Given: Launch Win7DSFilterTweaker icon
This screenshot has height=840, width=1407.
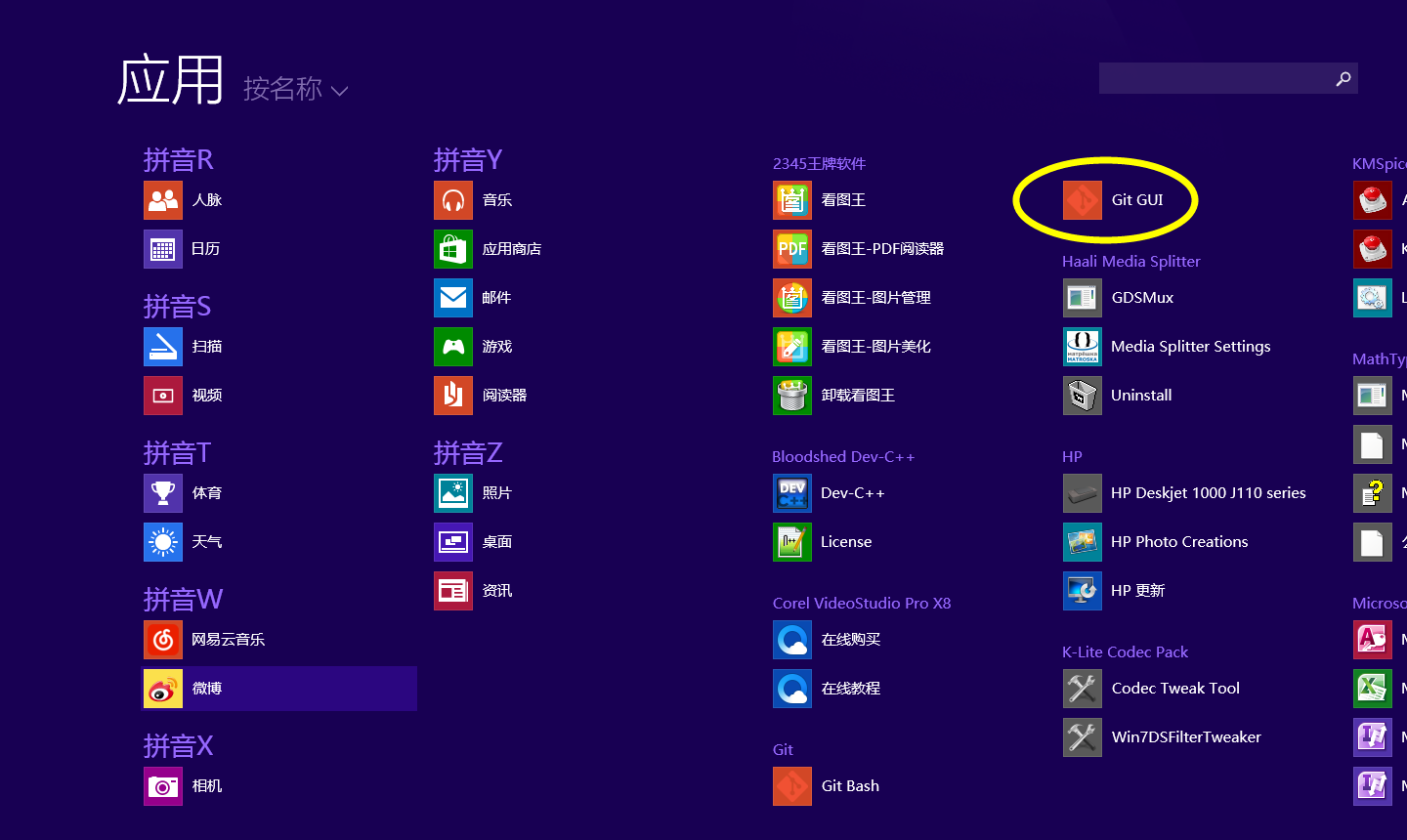Looking at the screenshot, I should 1083,737.
